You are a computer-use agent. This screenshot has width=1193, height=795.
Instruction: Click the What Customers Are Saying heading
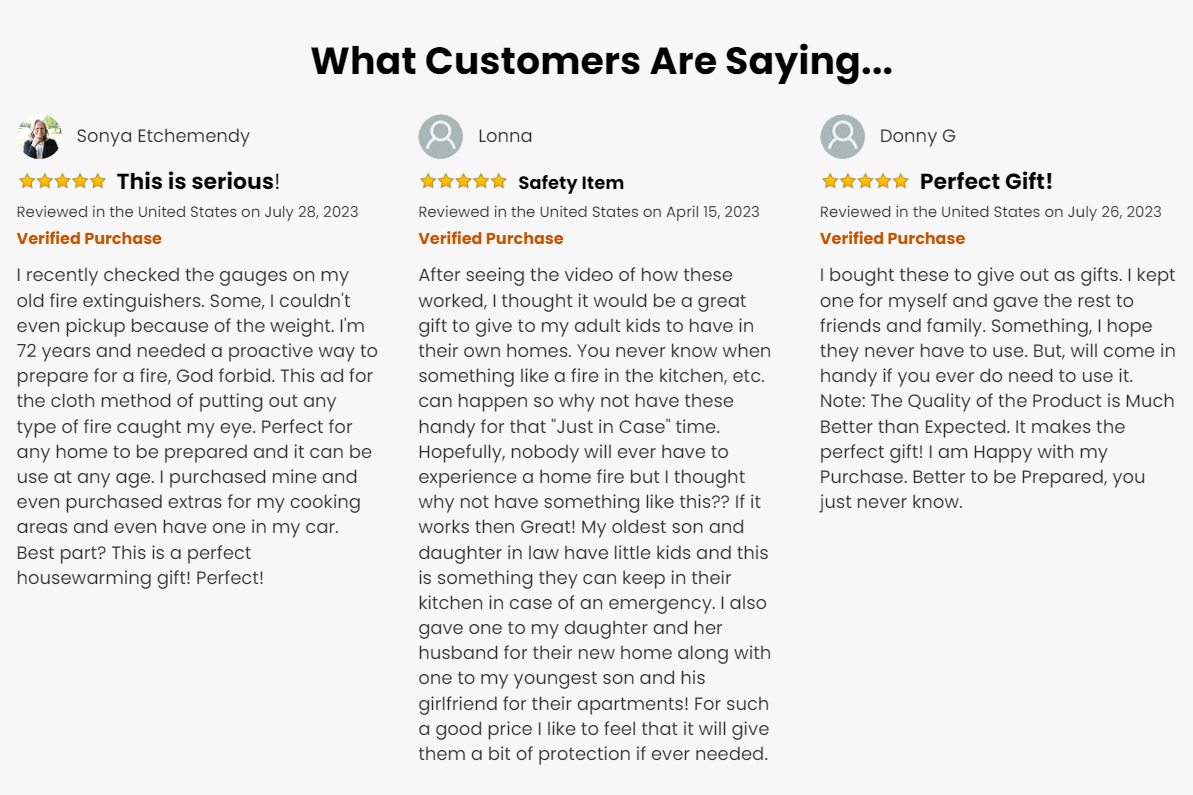coord(601,61)
